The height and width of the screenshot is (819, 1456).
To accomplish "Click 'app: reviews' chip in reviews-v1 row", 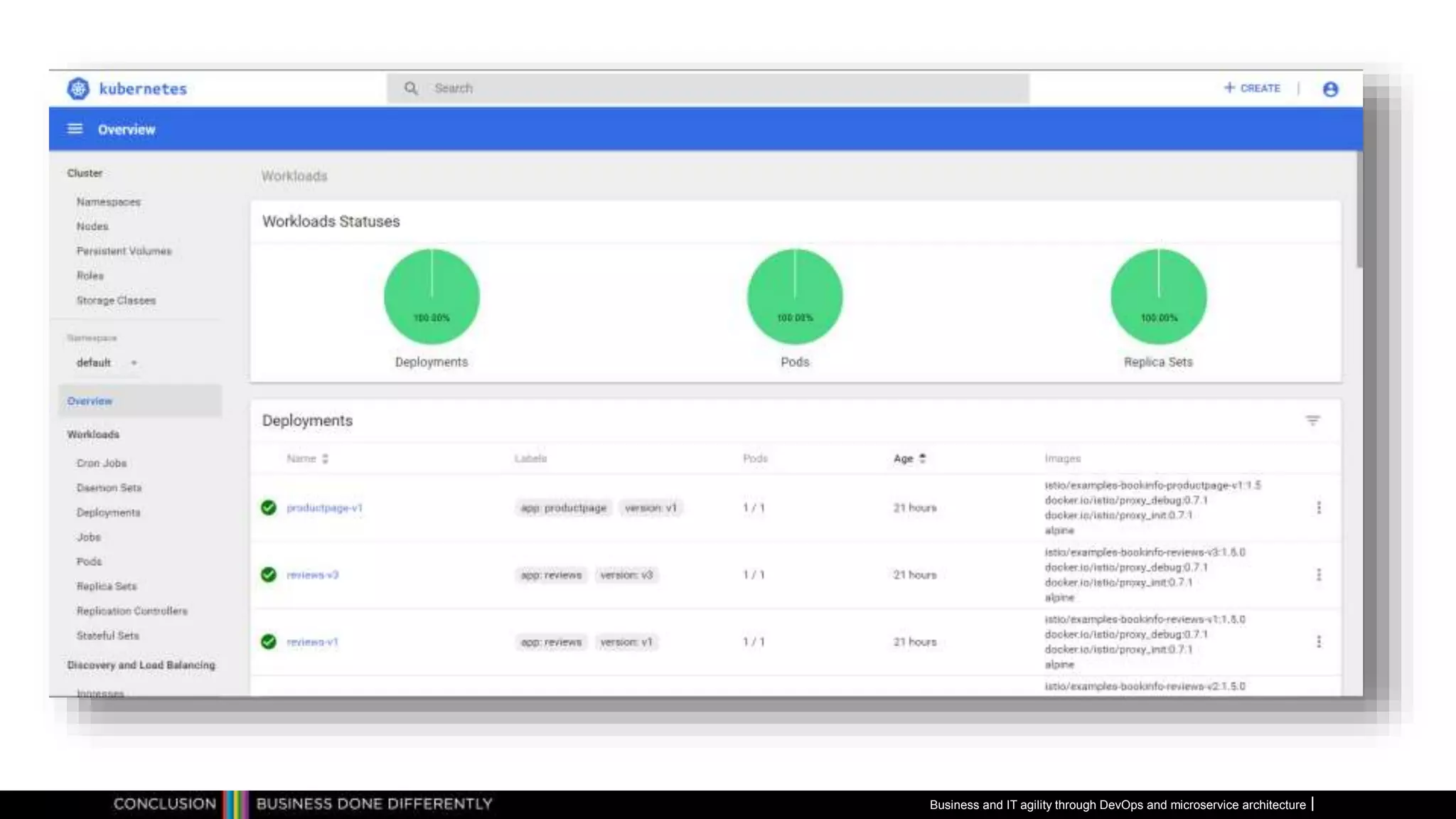I will (551, 641).
